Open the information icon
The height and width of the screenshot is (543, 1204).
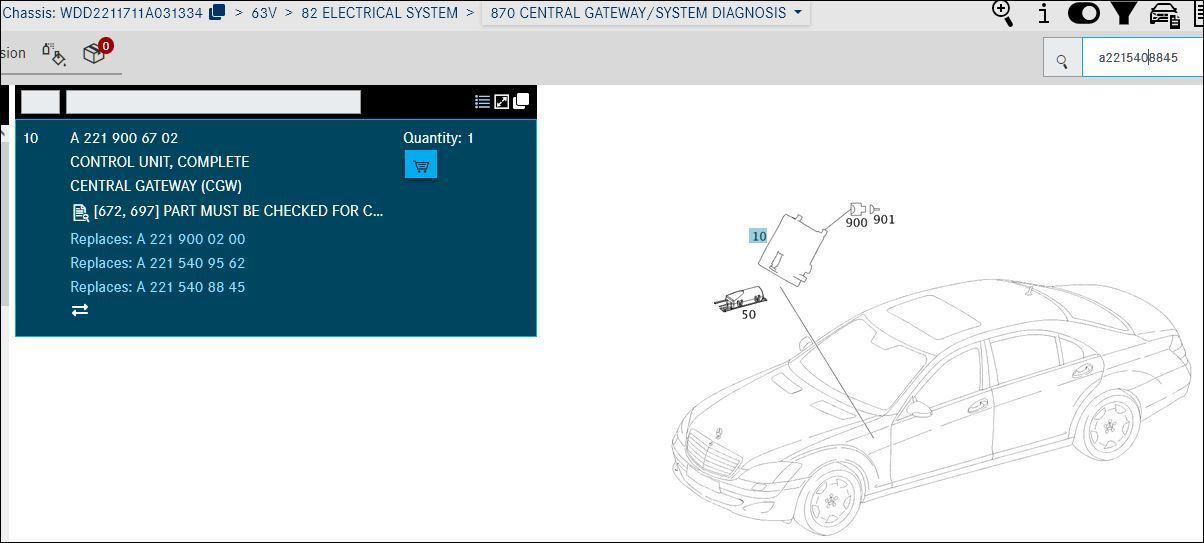click(x=1043, y=13)
